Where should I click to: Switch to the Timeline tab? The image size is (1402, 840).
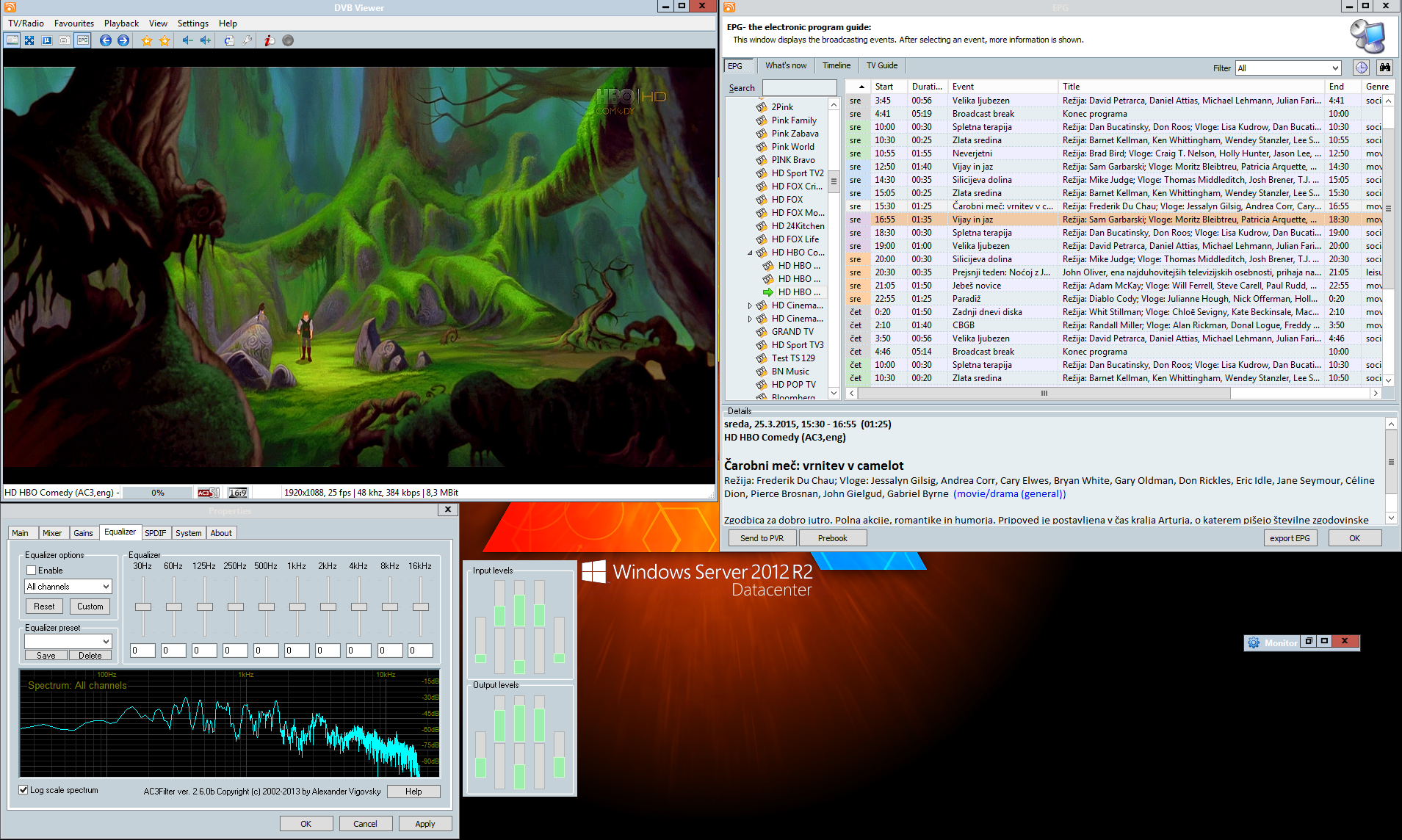coord(836,65)
